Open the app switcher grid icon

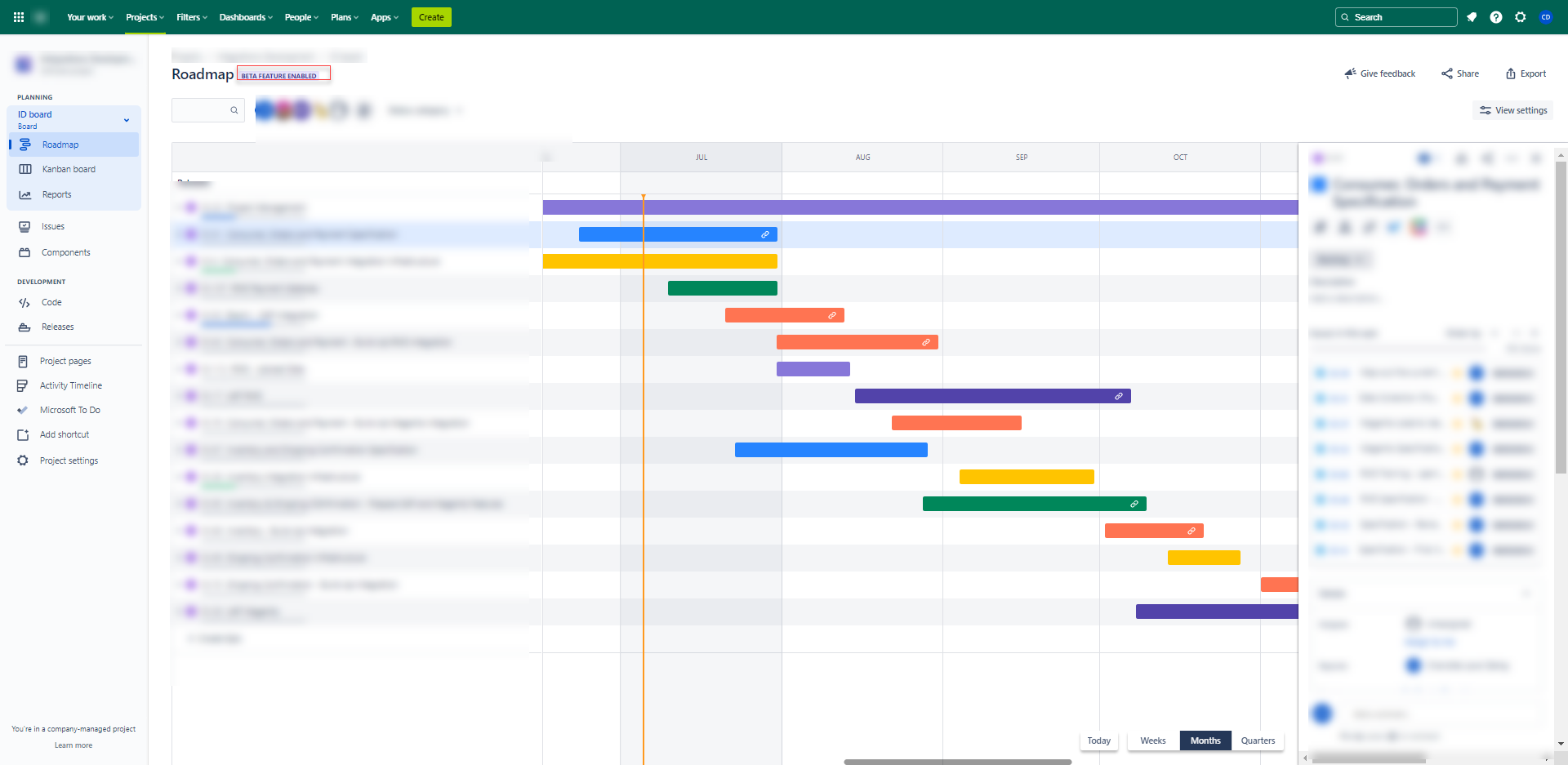pyautogui.click(x=19, y=17)
